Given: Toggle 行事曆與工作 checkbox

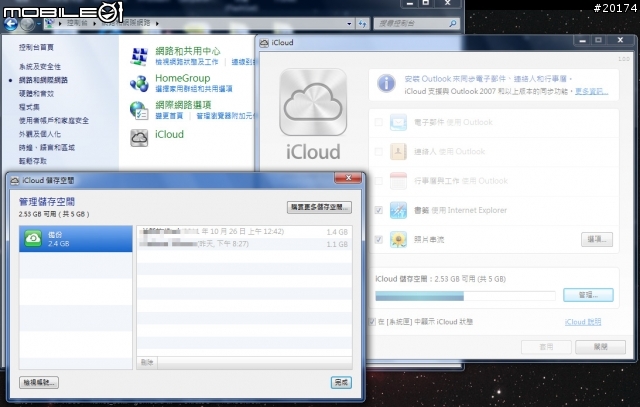Looking at the screenshot, I should (378, 181).
